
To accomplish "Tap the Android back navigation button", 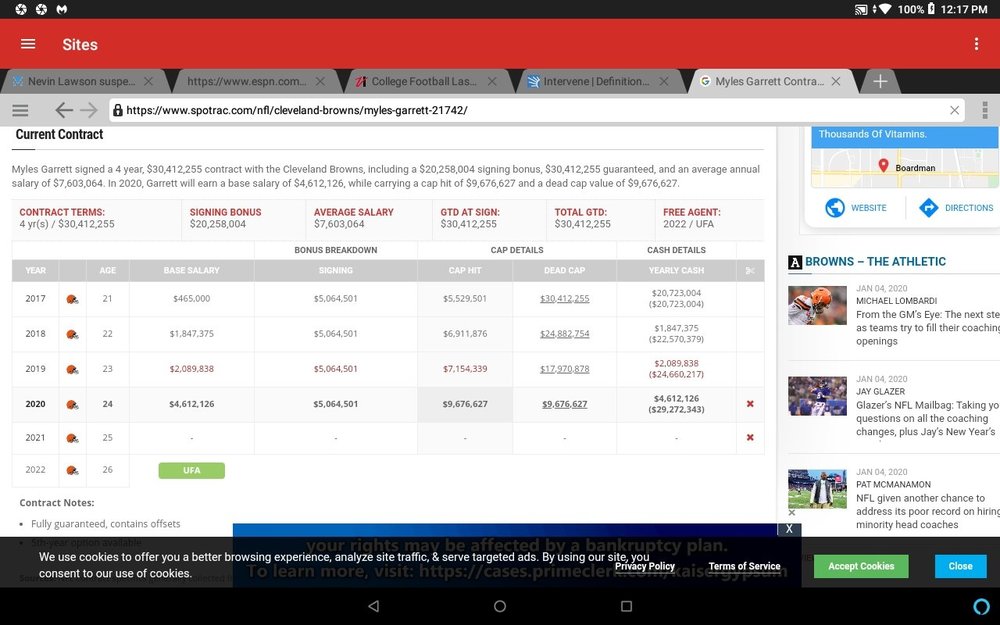I will [x=374, y=606].
